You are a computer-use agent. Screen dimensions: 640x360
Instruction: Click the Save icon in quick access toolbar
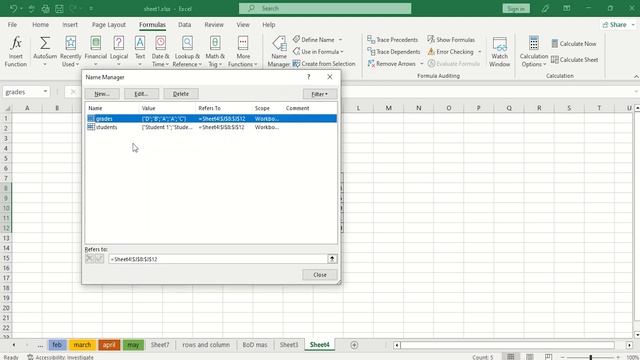click(59, 9)
